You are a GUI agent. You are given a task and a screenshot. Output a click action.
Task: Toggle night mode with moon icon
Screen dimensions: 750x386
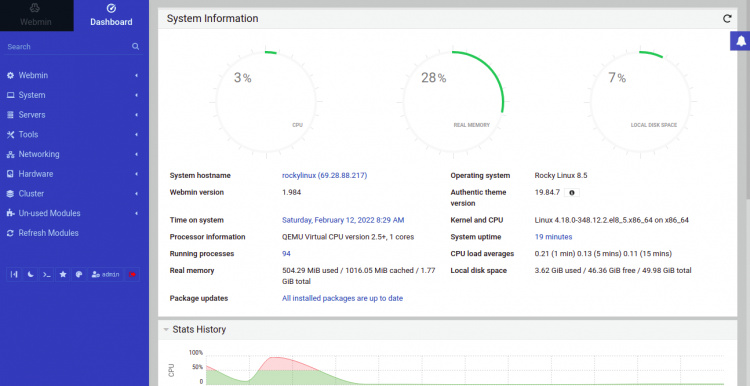pyautogui.click(x=31, y=275)
